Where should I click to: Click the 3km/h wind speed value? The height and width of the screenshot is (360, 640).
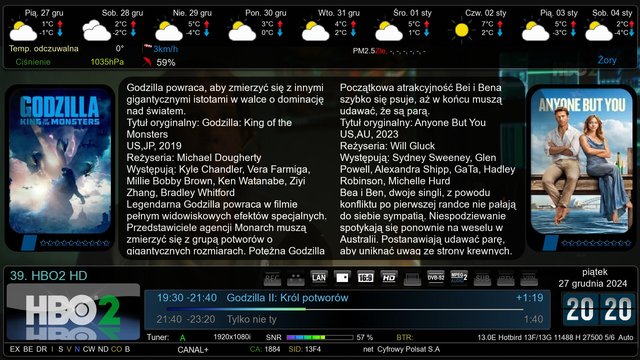pyautogui.click(x=166, y=49)
